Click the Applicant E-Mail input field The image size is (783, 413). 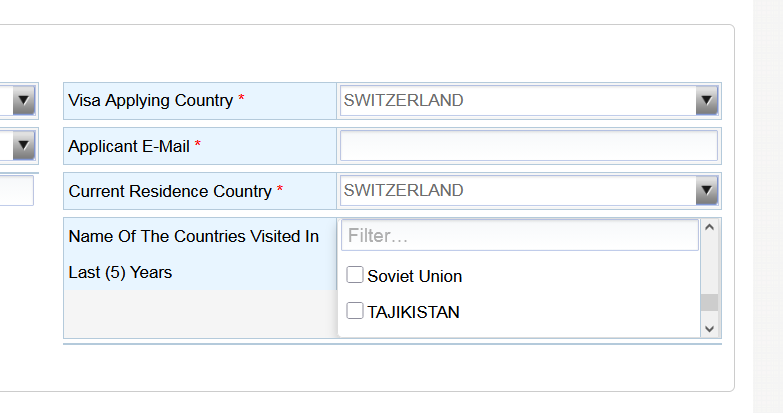(x=529, y=146)
